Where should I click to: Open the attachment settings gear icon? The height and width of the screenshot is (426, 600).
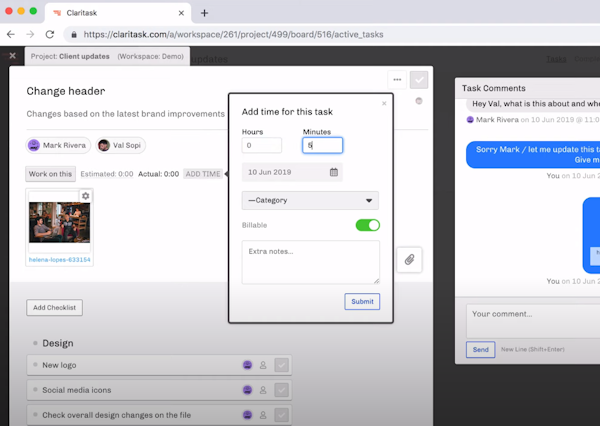(86, 196)
